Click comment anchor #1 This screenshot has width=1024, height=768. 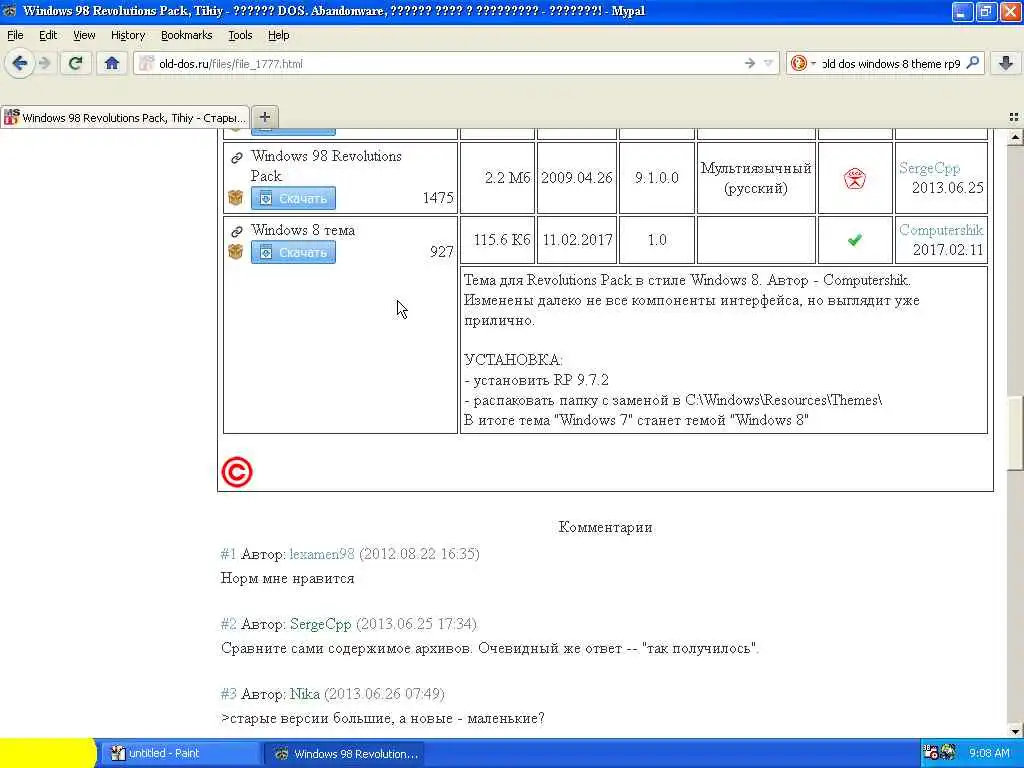[228, 554]
